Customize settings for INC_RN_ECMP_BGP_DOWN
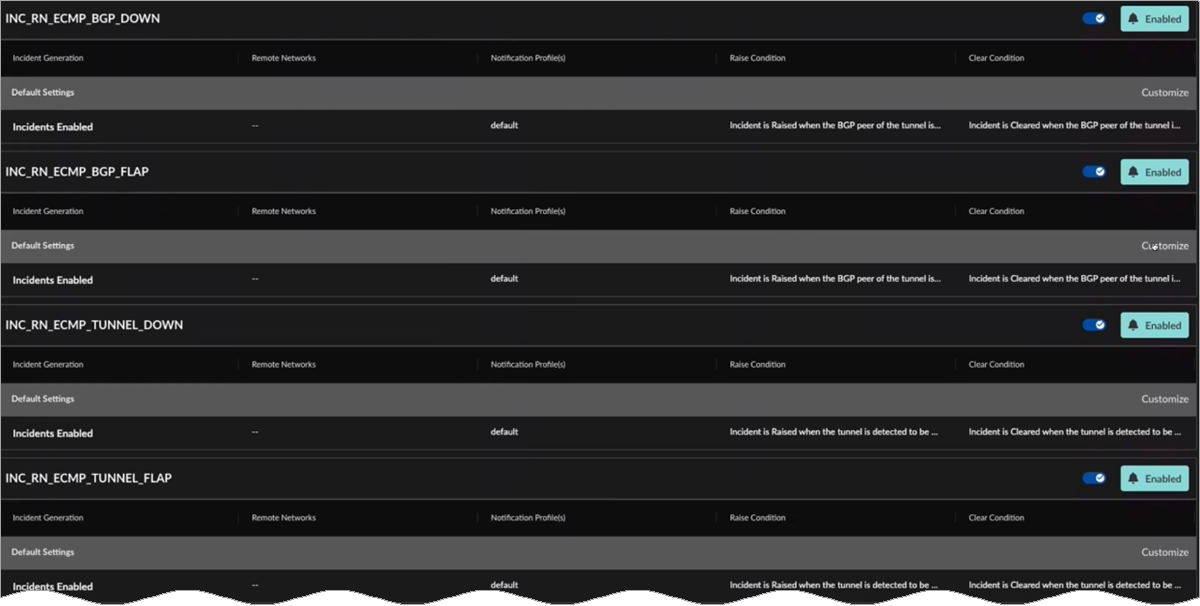The height and width of the screenshot is (606, 1200). point(1165,93)
